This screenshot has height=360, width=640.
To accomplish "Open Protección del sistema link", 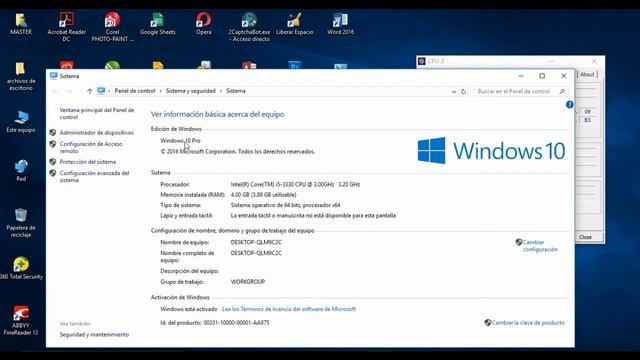I will coord(88,162).
